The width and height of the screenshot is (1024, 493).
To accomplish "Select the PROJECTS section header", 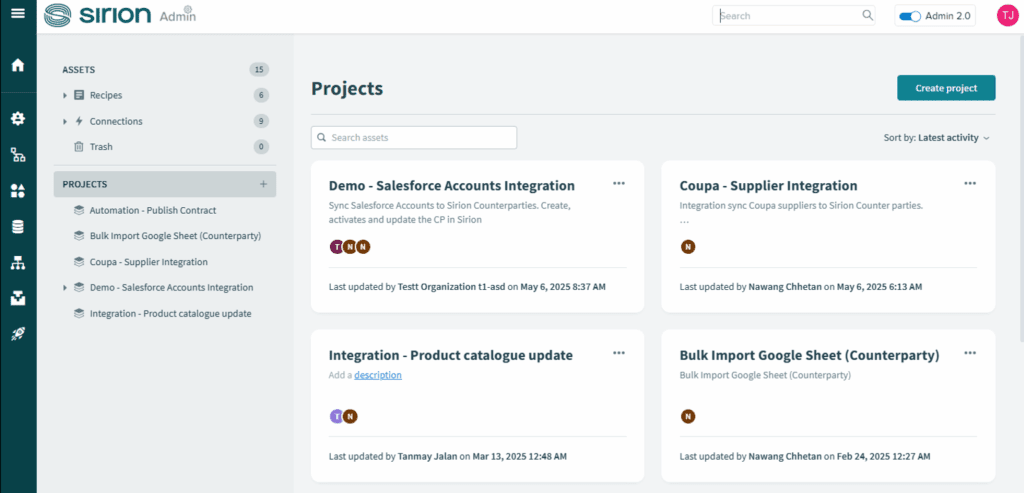I will [x=165, y=184].
